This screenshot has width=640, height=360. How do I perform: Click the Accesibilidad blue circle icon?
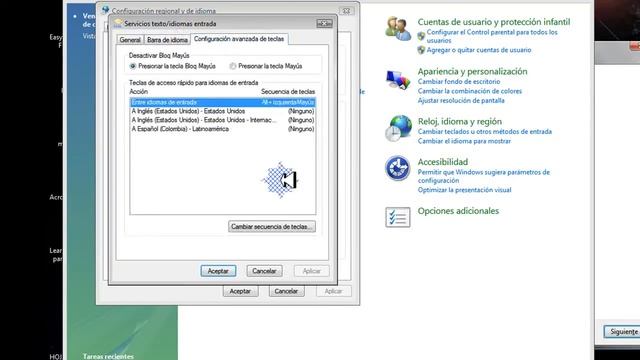coord(398,168)
